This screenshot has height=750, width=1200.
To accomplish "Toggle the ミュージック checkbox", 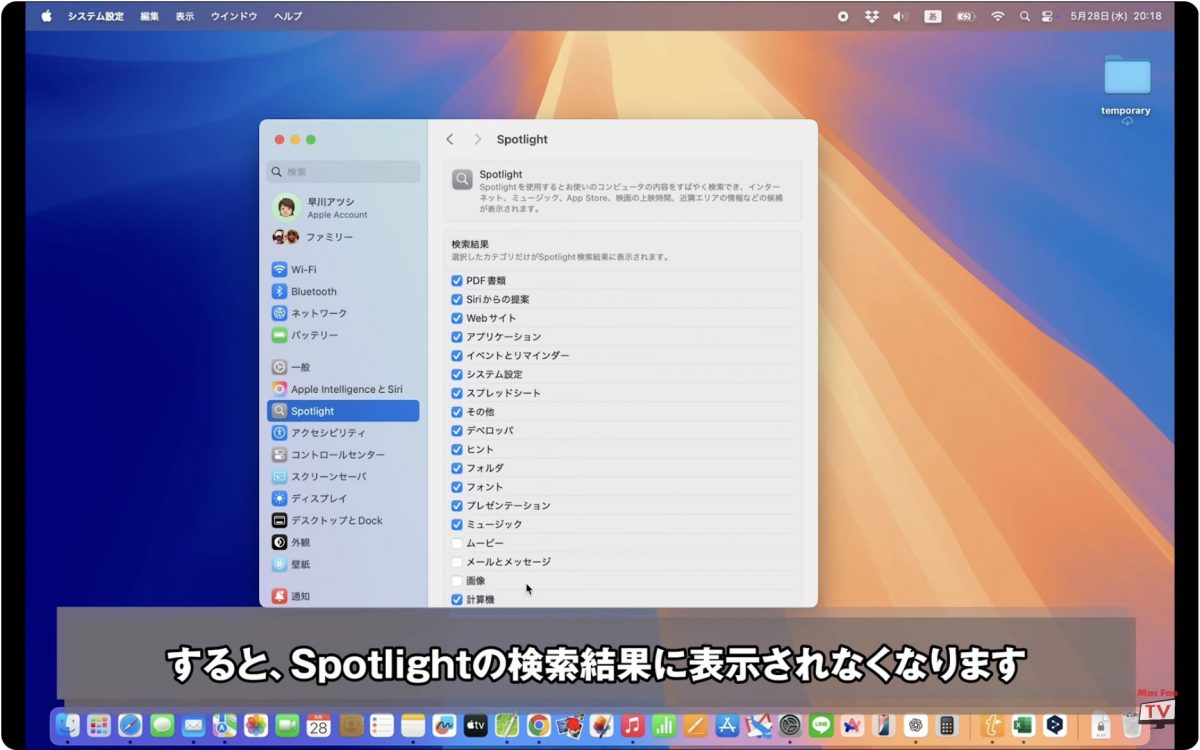I will 457,525.
